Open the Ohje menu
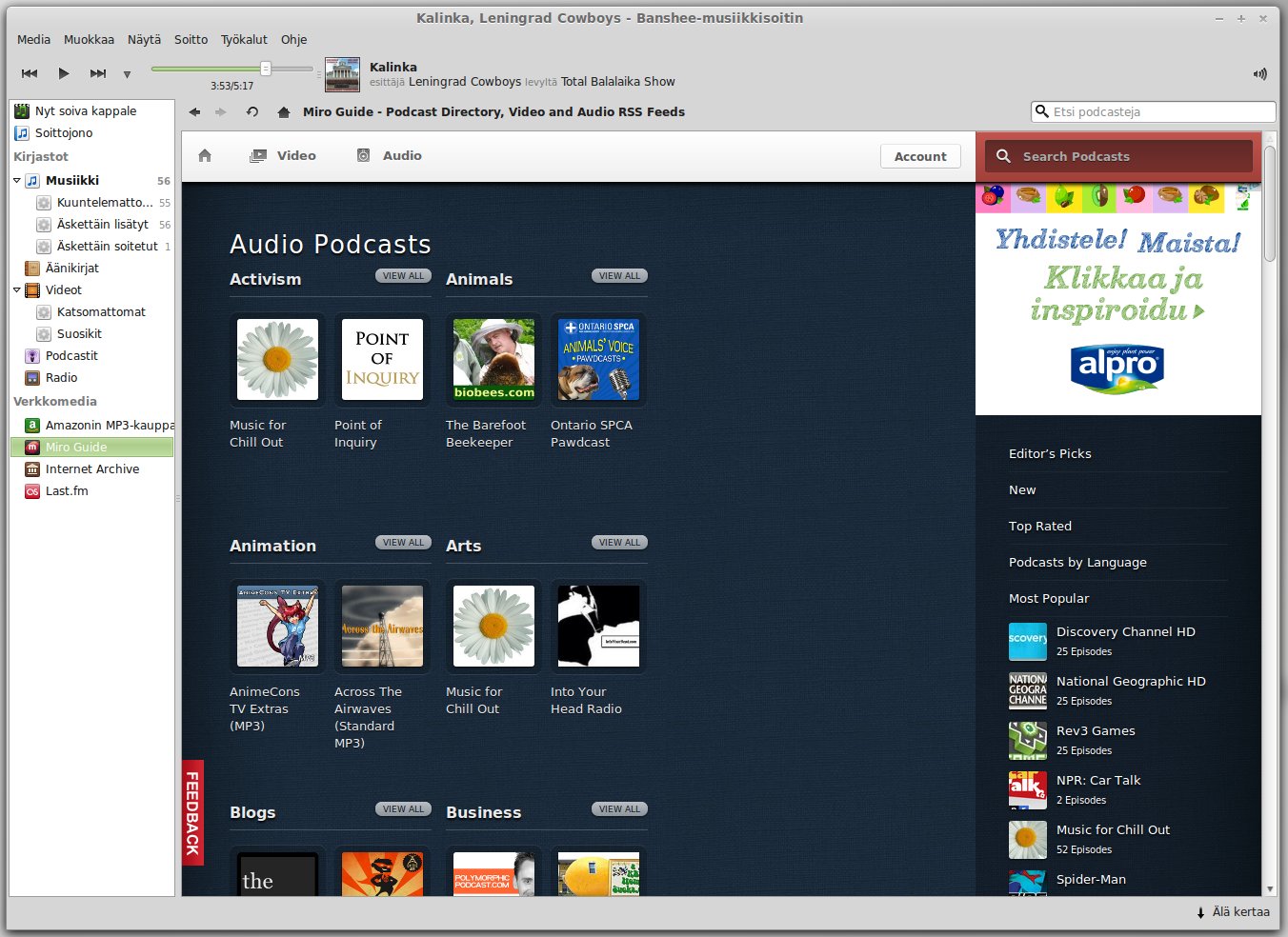 [x=293, y=39]
